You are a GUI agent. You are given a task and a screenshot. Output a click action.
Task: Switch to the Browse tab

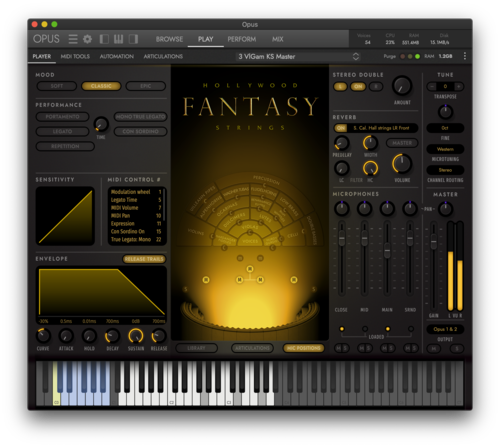coord(169,39)
